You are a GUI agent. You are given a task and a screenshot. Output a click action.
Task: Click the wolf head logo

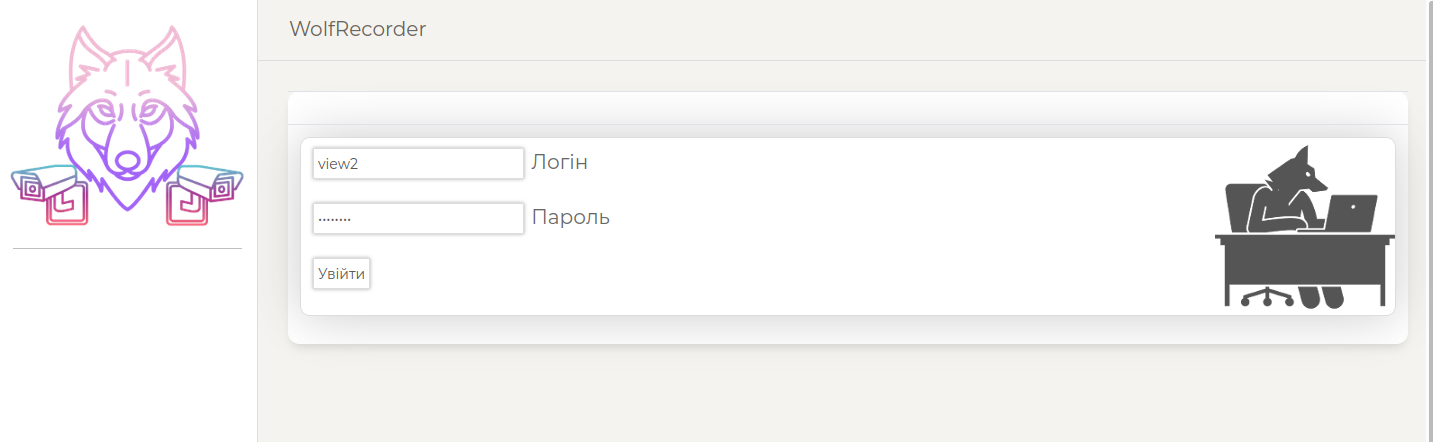(x=127, y=120)
